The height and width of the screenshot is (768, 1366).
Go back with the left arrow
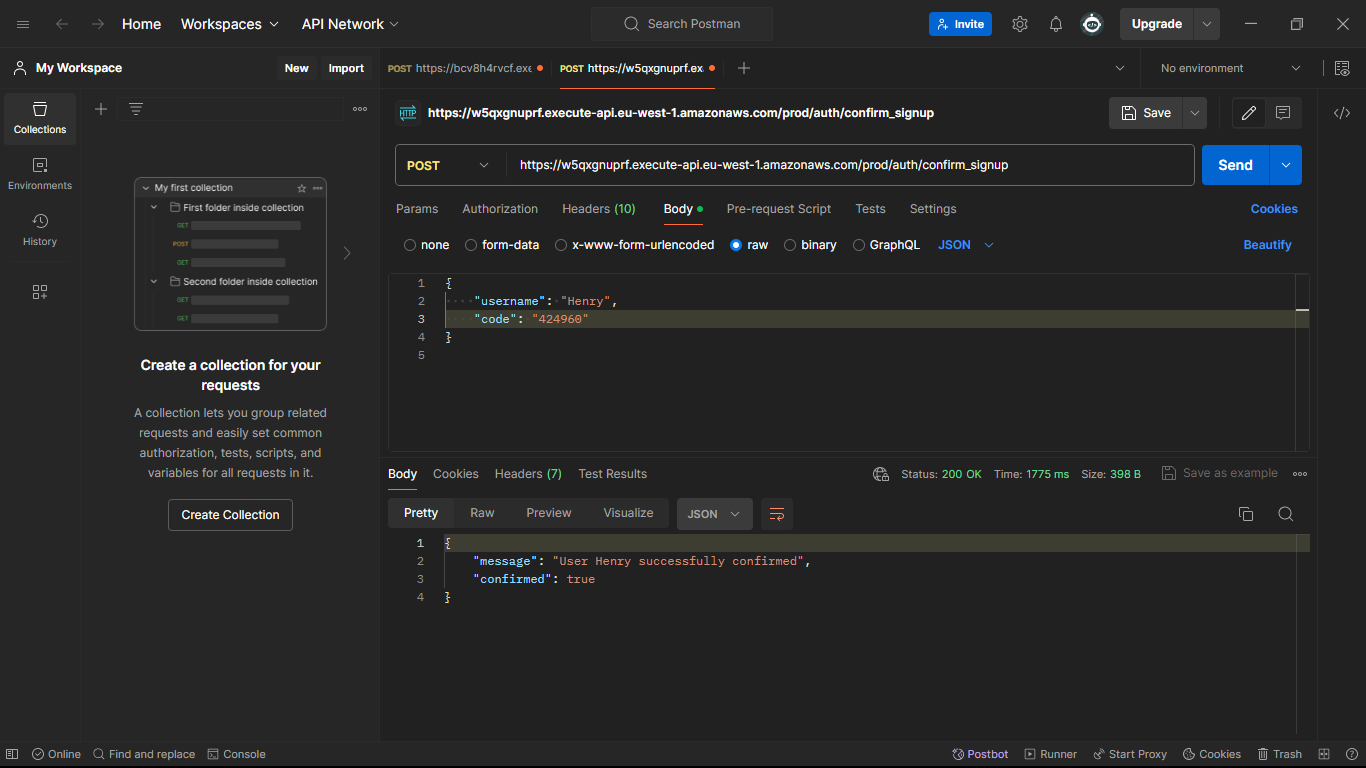click(x=62, y=24)
